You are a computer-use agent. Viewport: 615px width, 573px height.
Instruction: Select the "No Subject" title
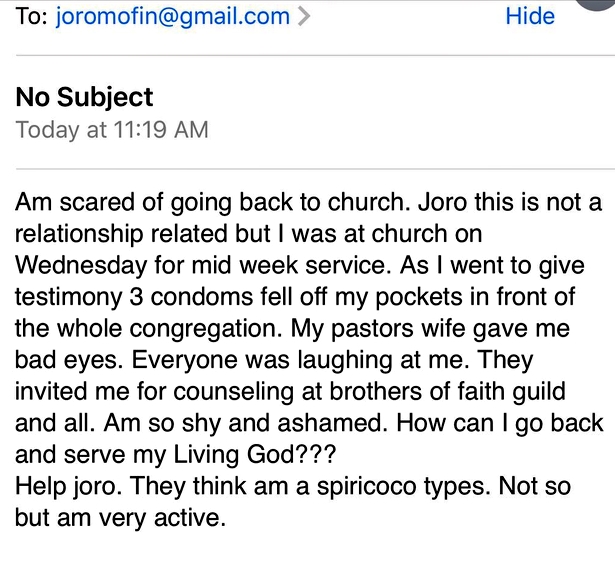(85, 97)
